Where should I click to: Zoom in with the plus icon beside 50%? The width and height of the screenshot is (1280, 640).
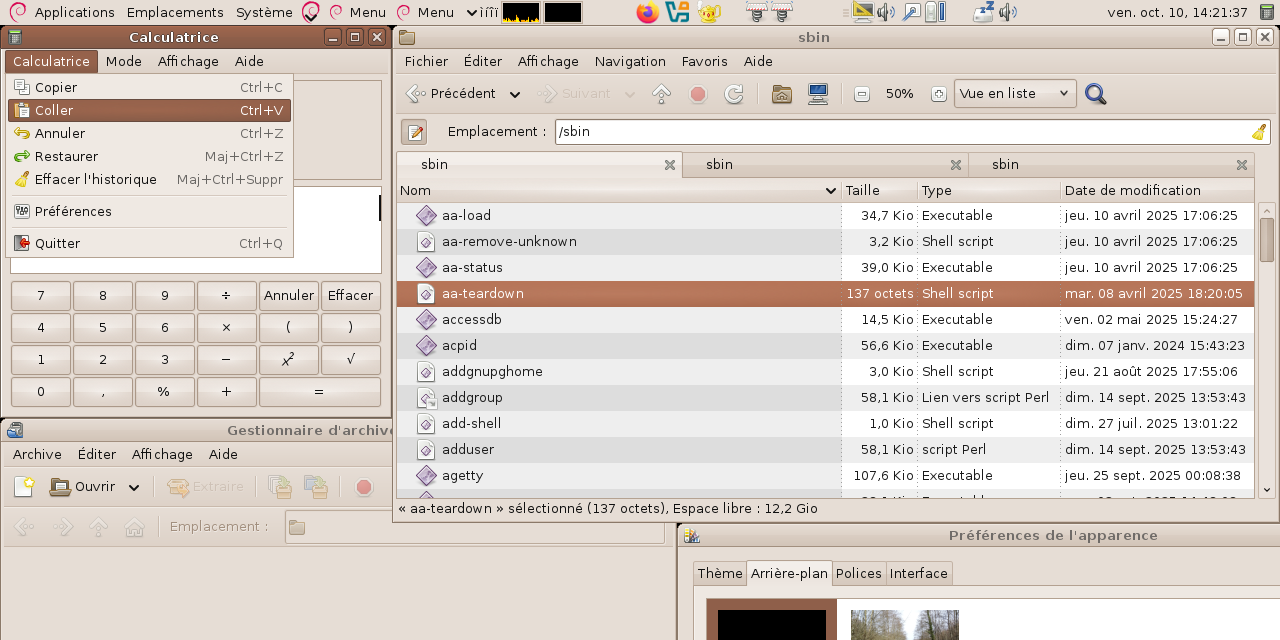(x=938, y=94)
